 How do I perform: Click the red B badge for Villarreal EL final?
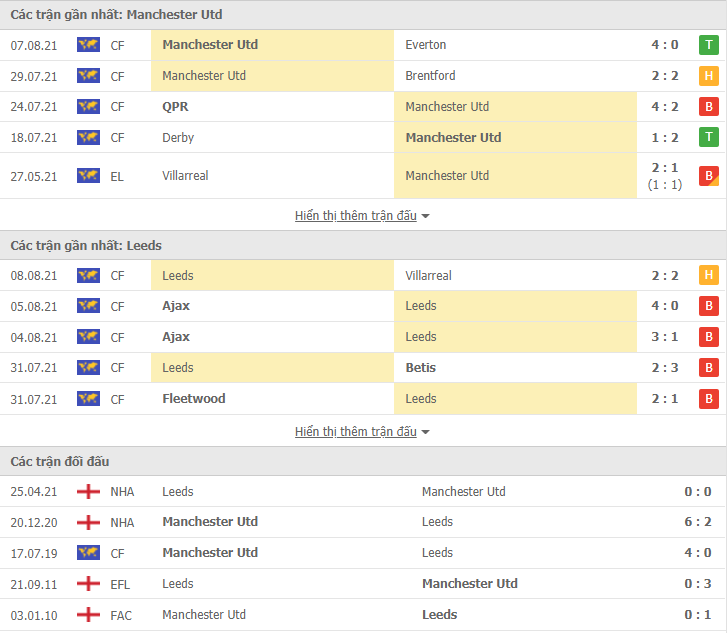click(708, 176)
